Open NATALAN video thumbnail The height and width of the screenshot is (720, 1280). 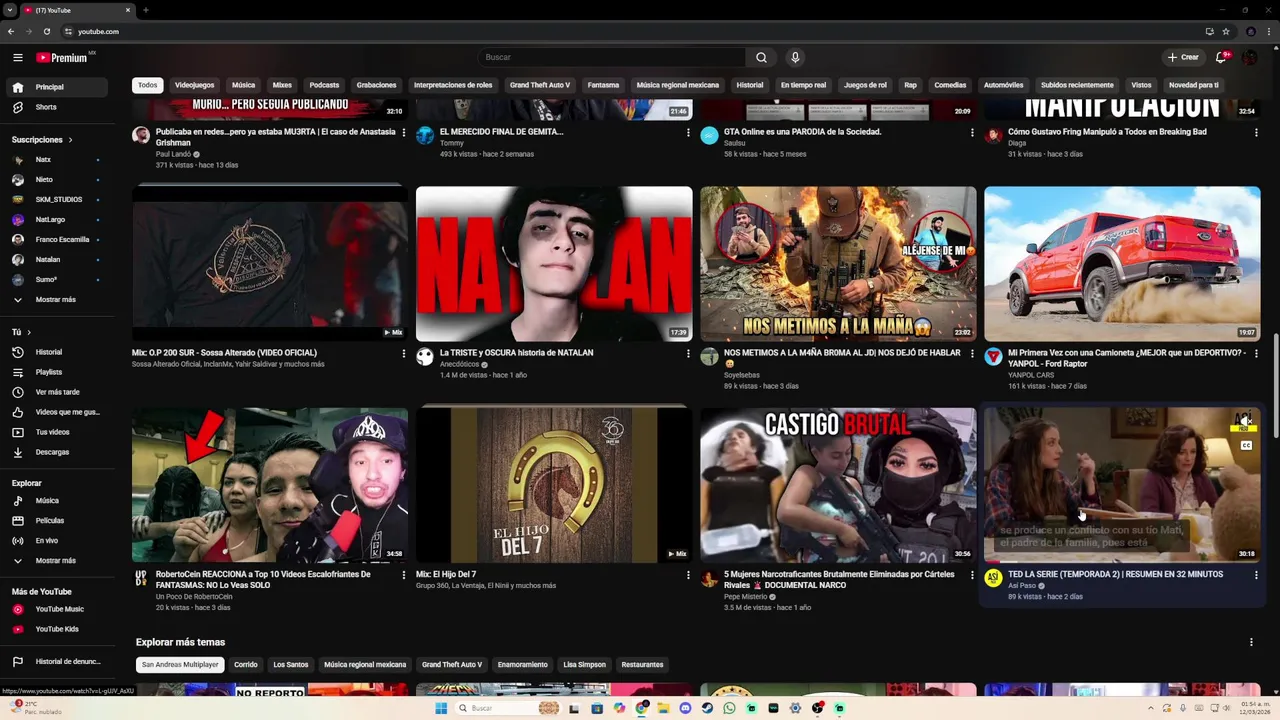coord(554,264)
